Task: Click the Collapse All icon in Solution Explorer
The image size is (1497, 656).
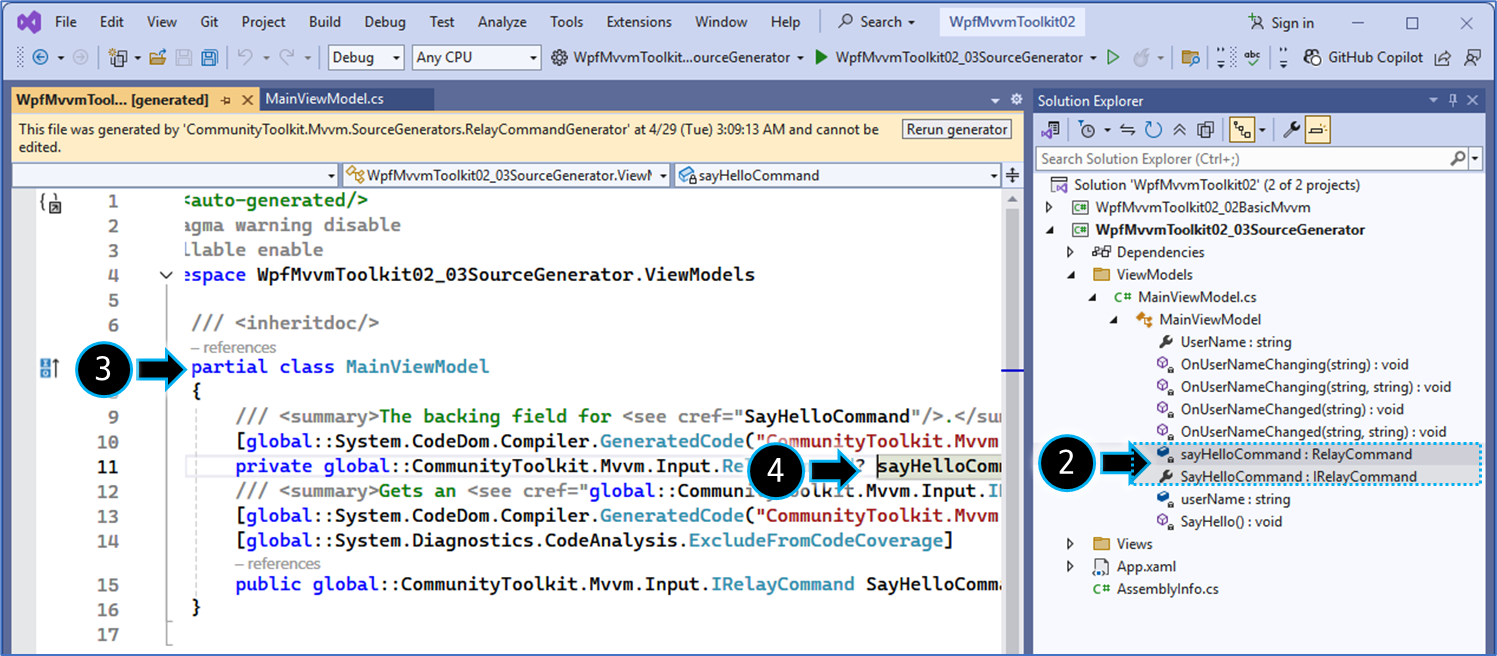Action: click(1179, 129)
